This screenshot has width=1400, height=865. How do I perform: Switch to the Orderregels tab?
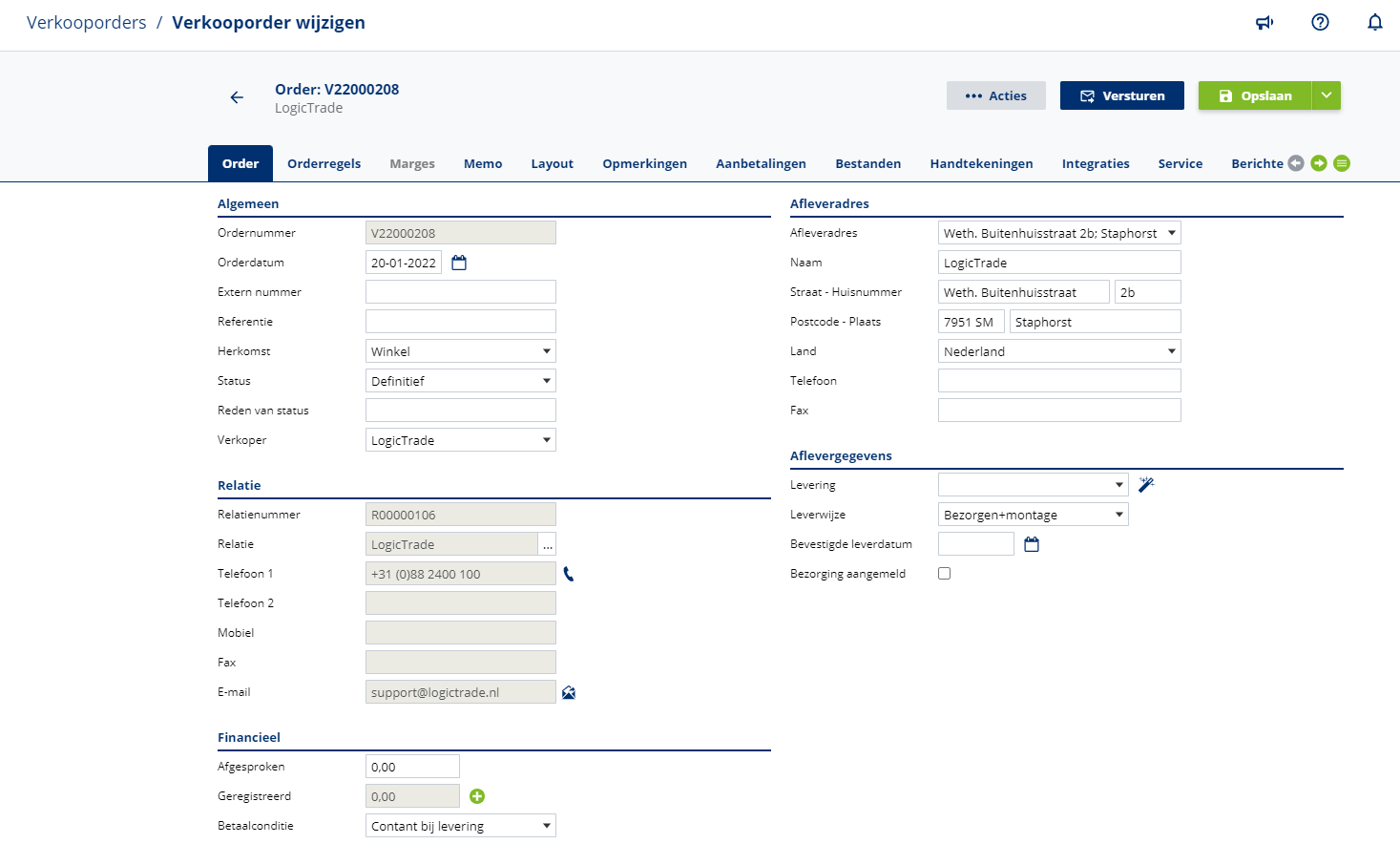(x=324, y=163)
